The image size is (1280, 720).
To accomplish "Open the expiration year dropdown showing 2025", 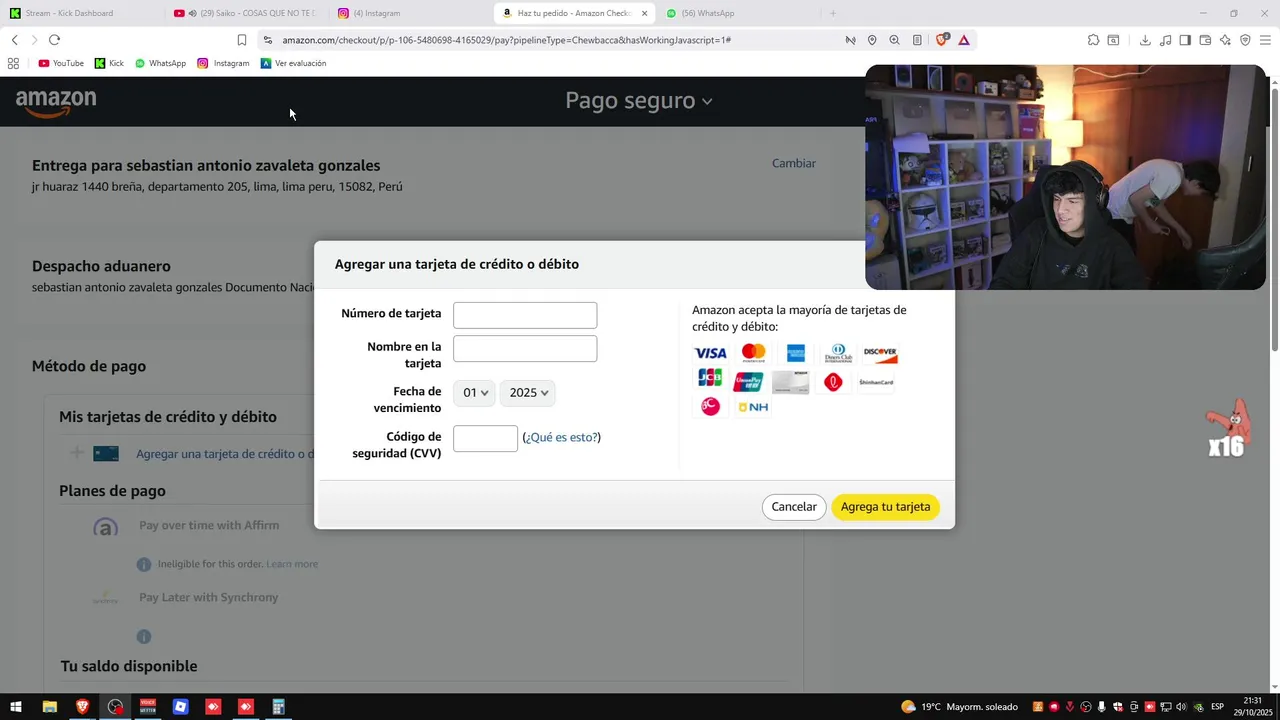I will (x=527, y=393).
